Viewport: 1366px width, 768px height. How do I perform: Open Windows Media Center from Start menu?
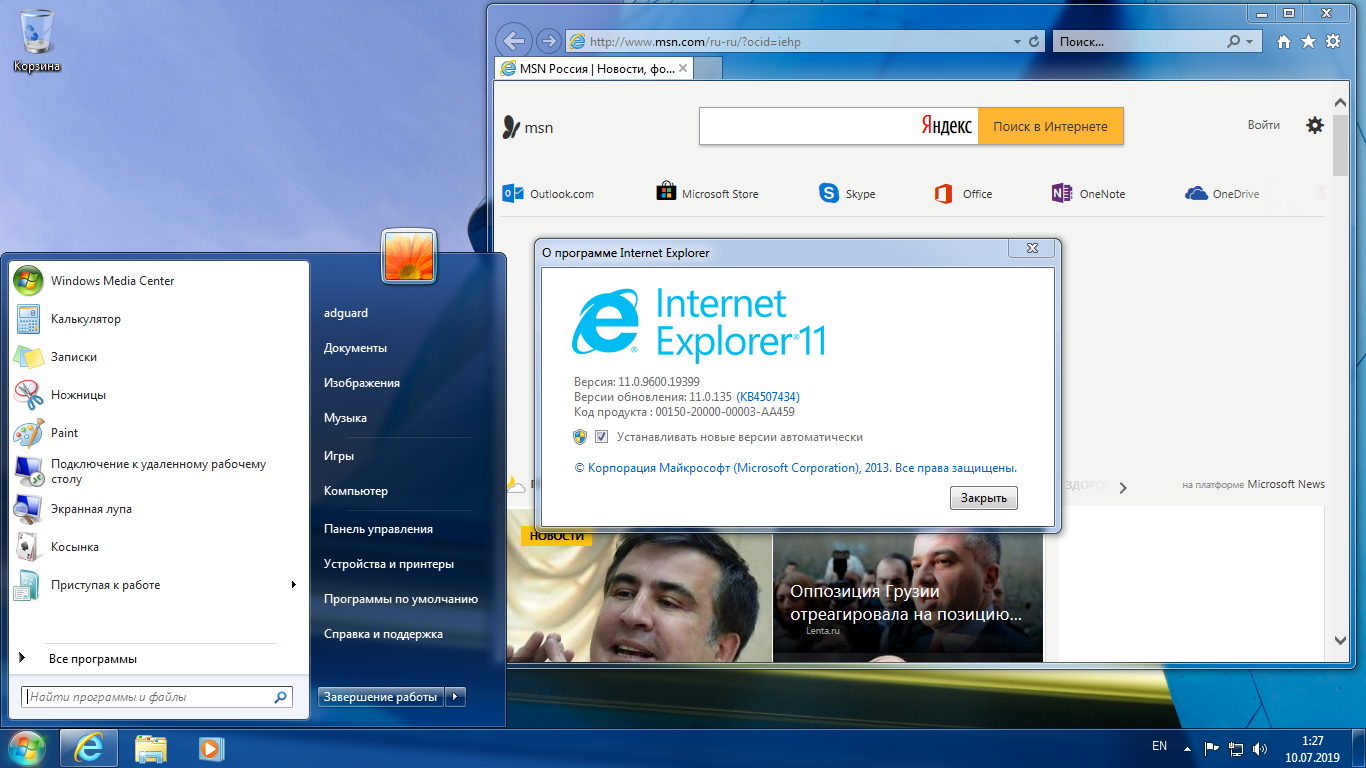click(160, 281)
